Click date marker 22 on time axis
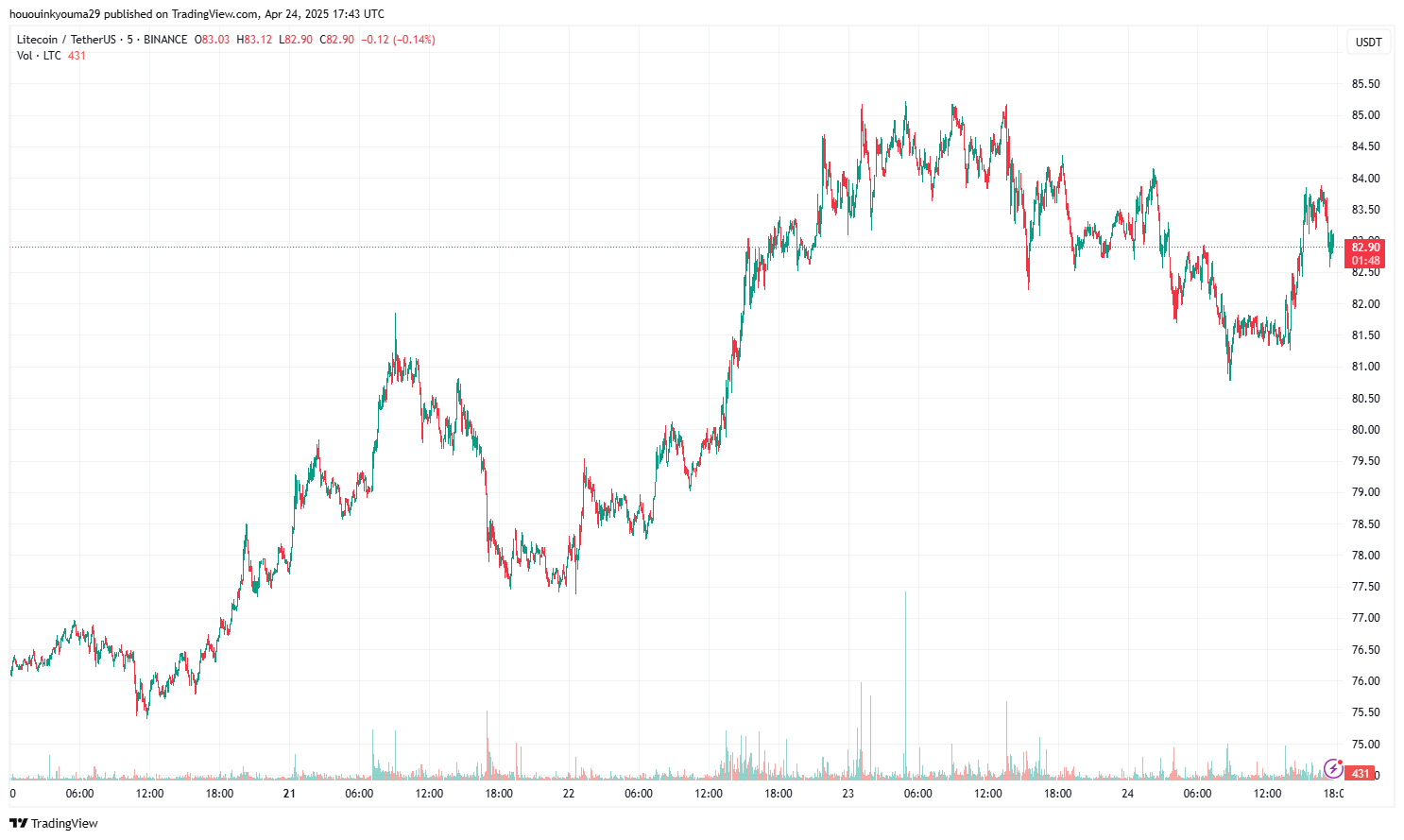Image resolution: width=1404 pixels, height=840 pixels. pos(569,794)
